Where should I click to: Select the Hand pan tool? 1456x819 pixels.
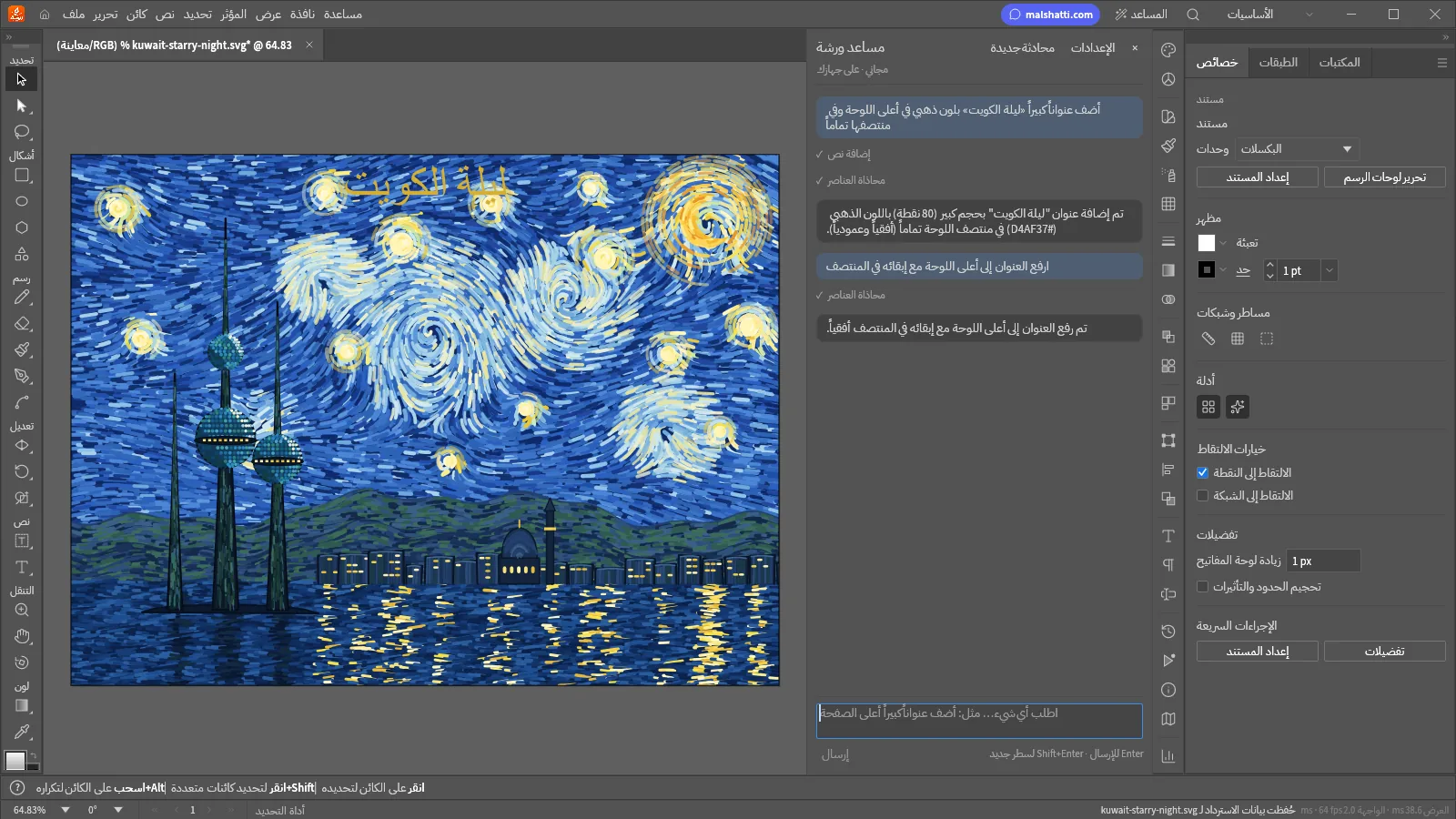click(22, 637)
